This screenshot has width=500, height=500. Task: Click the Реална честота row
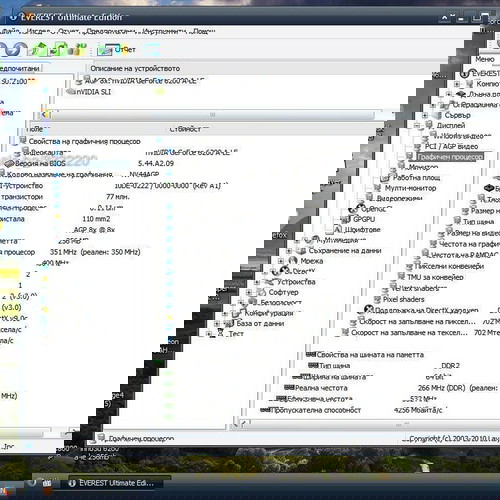coord(321,388)
